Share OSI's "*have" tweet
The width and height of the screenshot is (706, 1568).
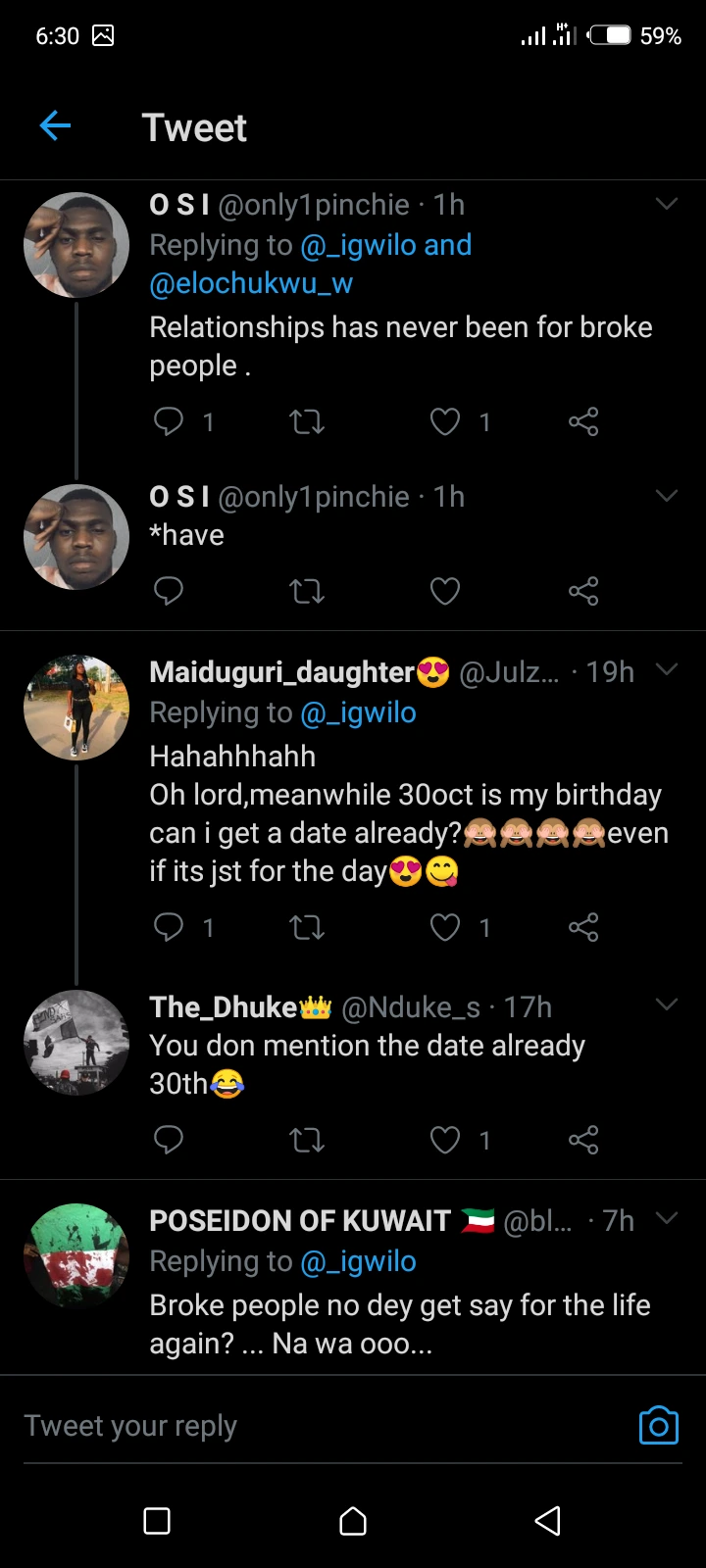tap(583, 591)
